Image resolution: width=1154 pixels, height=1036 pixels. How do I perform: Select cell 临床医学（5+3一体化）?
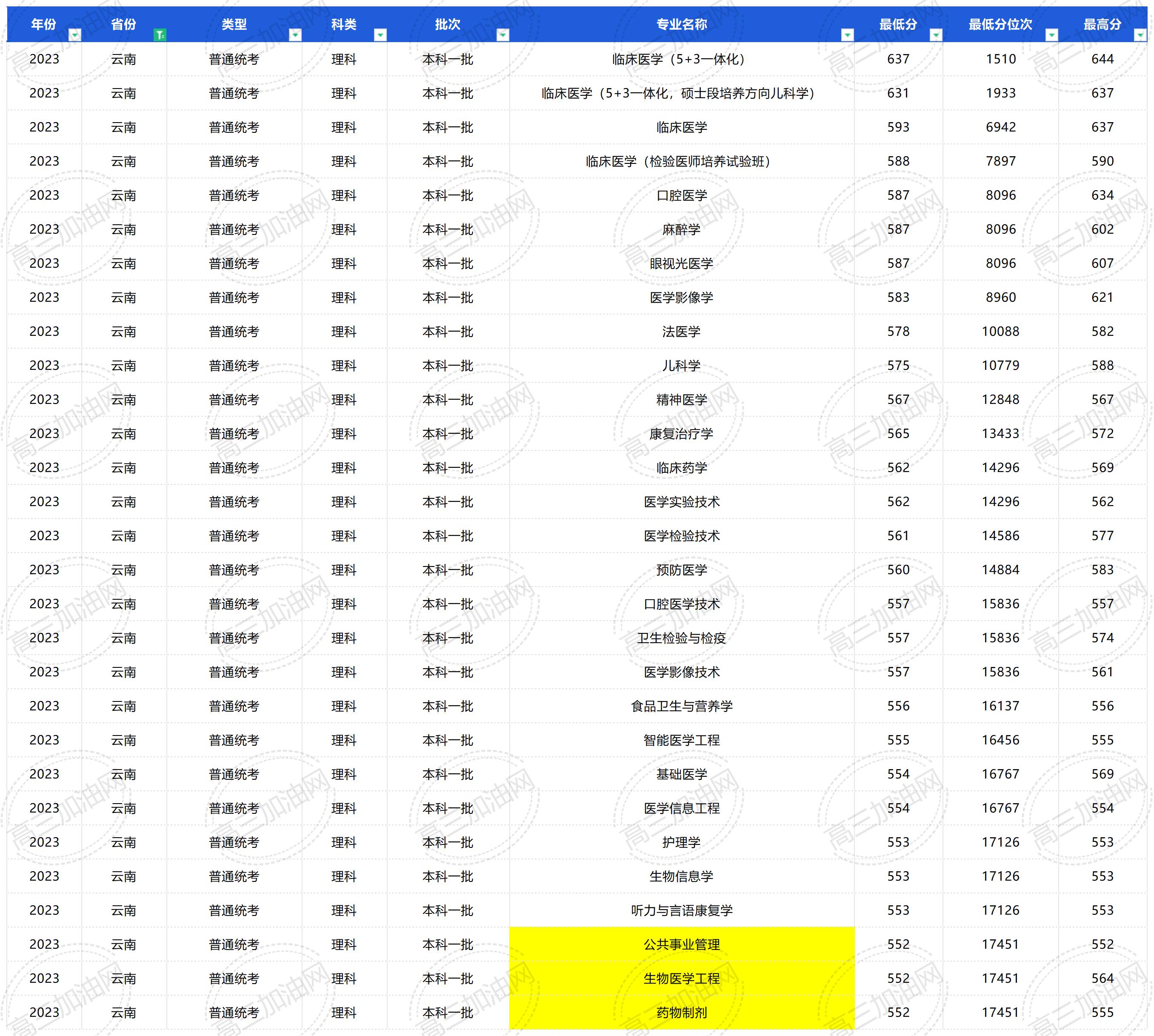(x=682, y=59)
